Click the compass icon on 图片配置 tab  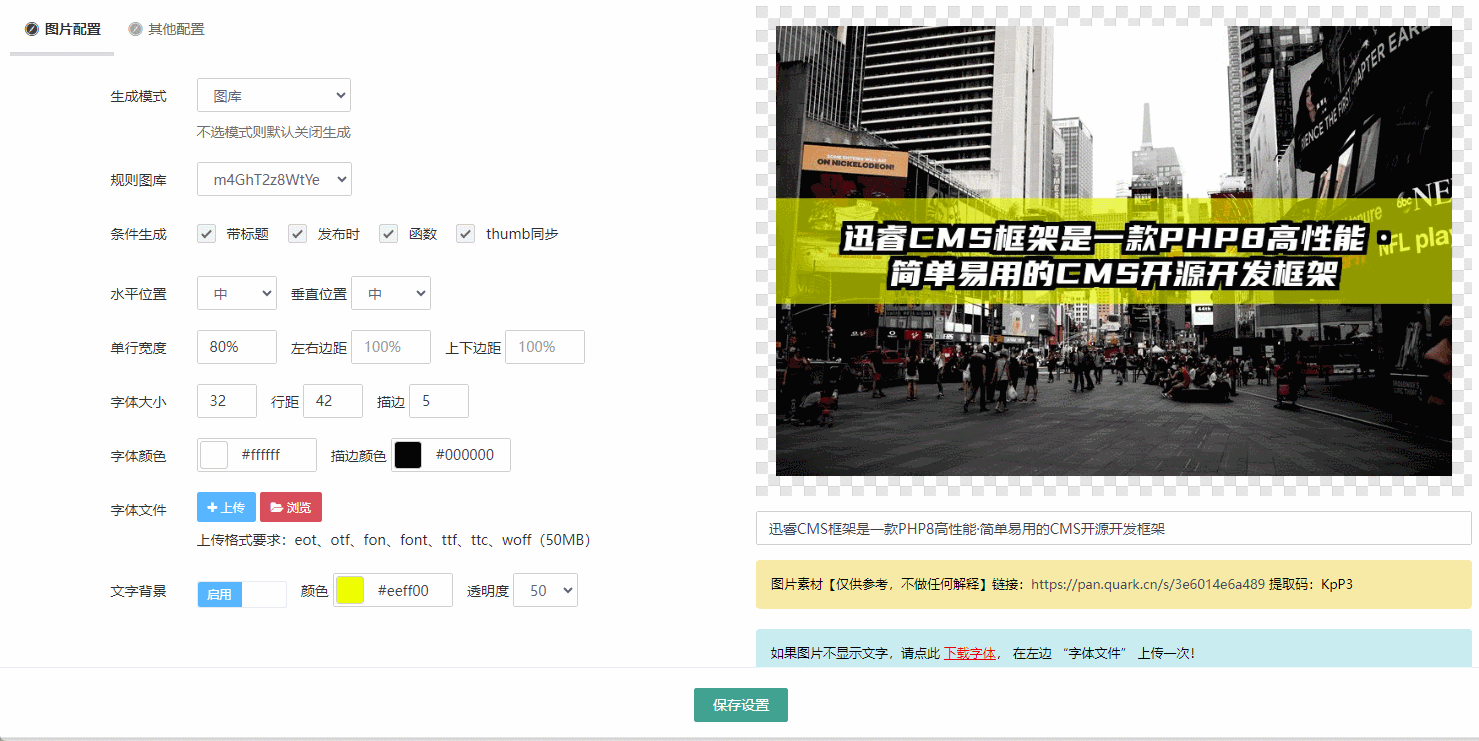tap(32, 30)
